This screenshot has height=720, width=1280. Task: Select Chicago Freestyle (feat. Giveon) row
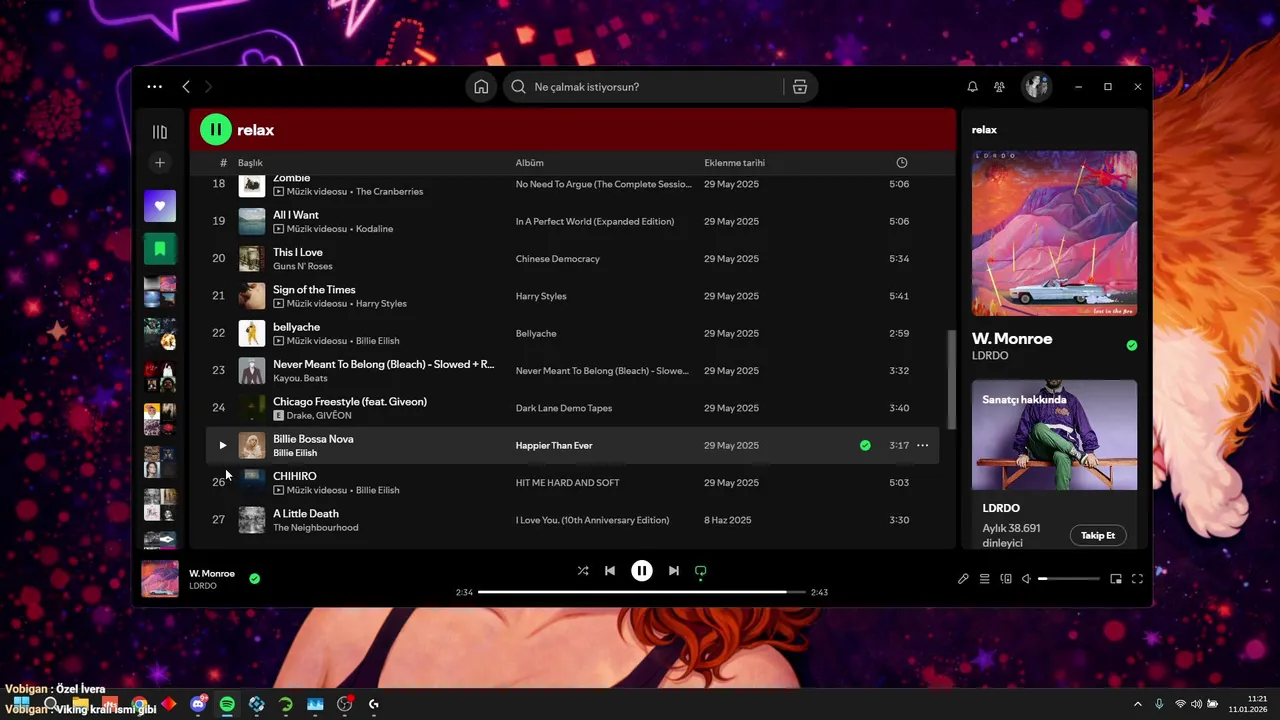click(572, 408)
